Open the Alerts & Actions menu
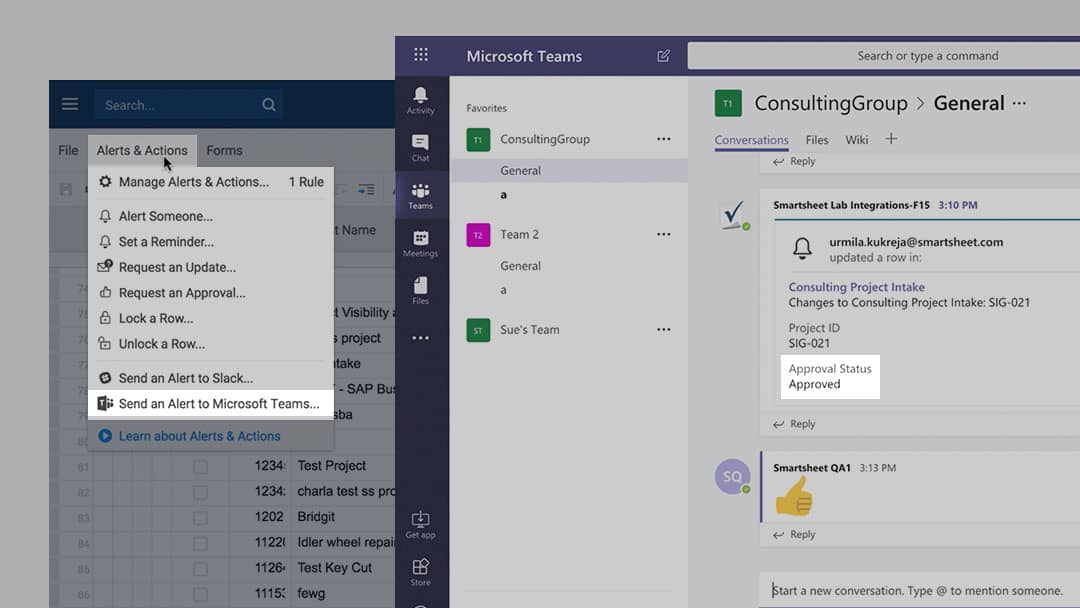The height and width of the screenshot is (608, 1080). pyautogui.click(x=142, y=150)
